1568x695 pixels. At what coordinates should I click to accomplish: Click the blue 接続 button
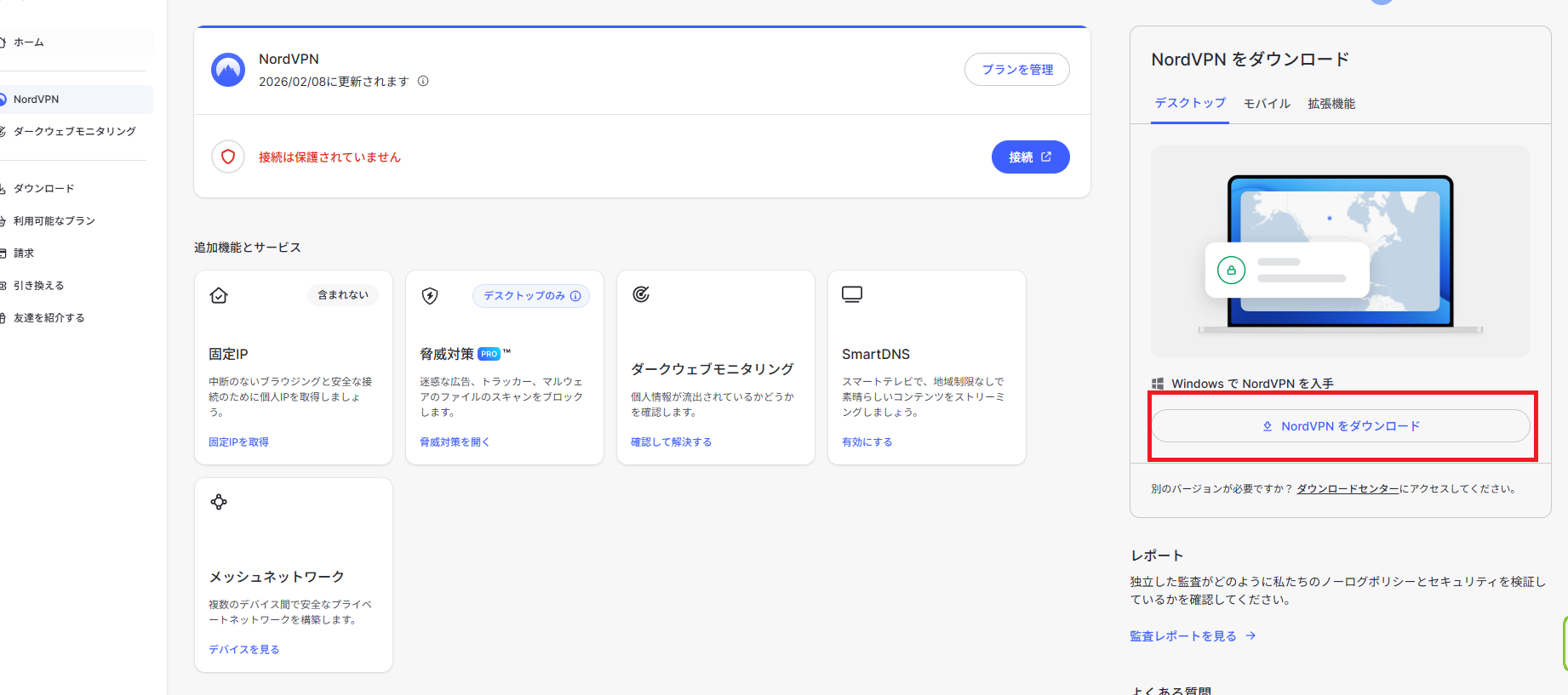[1031, 157]
